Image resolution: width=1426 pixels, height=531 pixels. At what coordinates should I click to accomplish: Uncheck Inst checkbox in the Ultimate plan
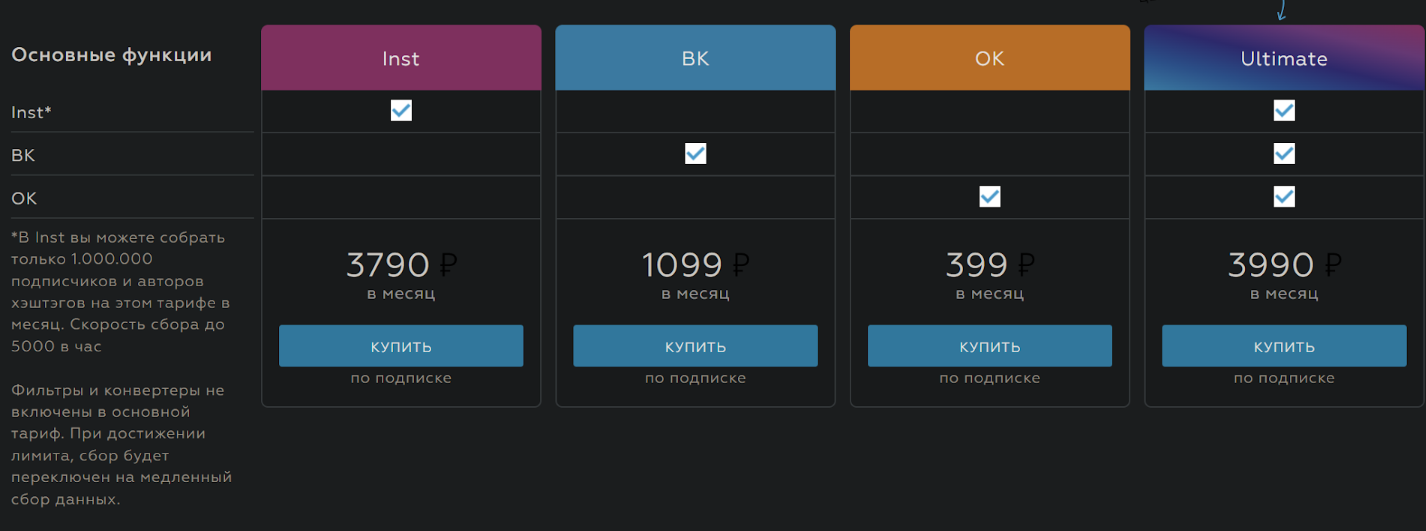[1284, 110]
